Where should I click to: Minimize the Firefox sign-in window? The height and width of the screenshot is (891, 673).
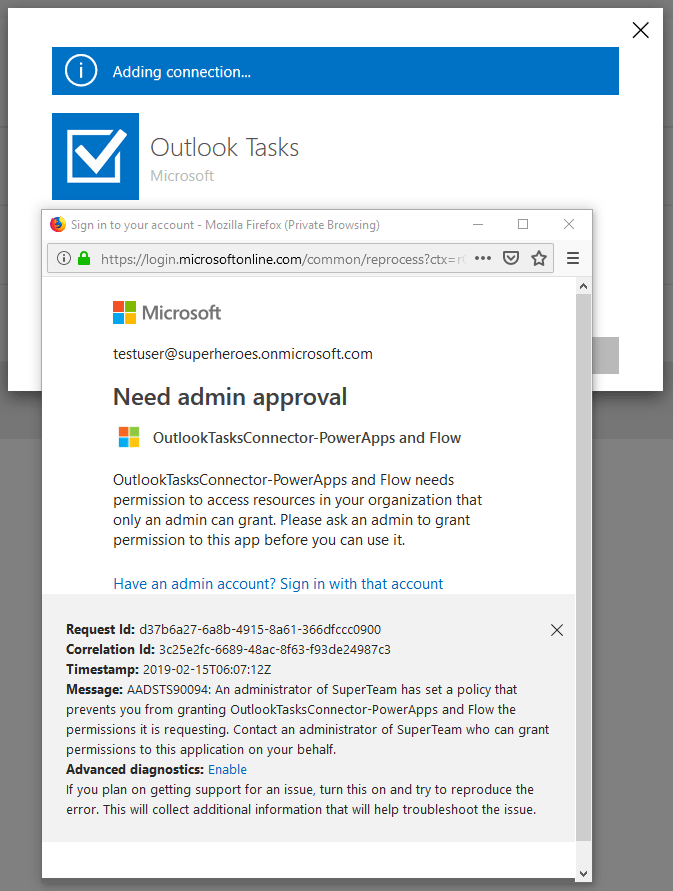[478, 224]
